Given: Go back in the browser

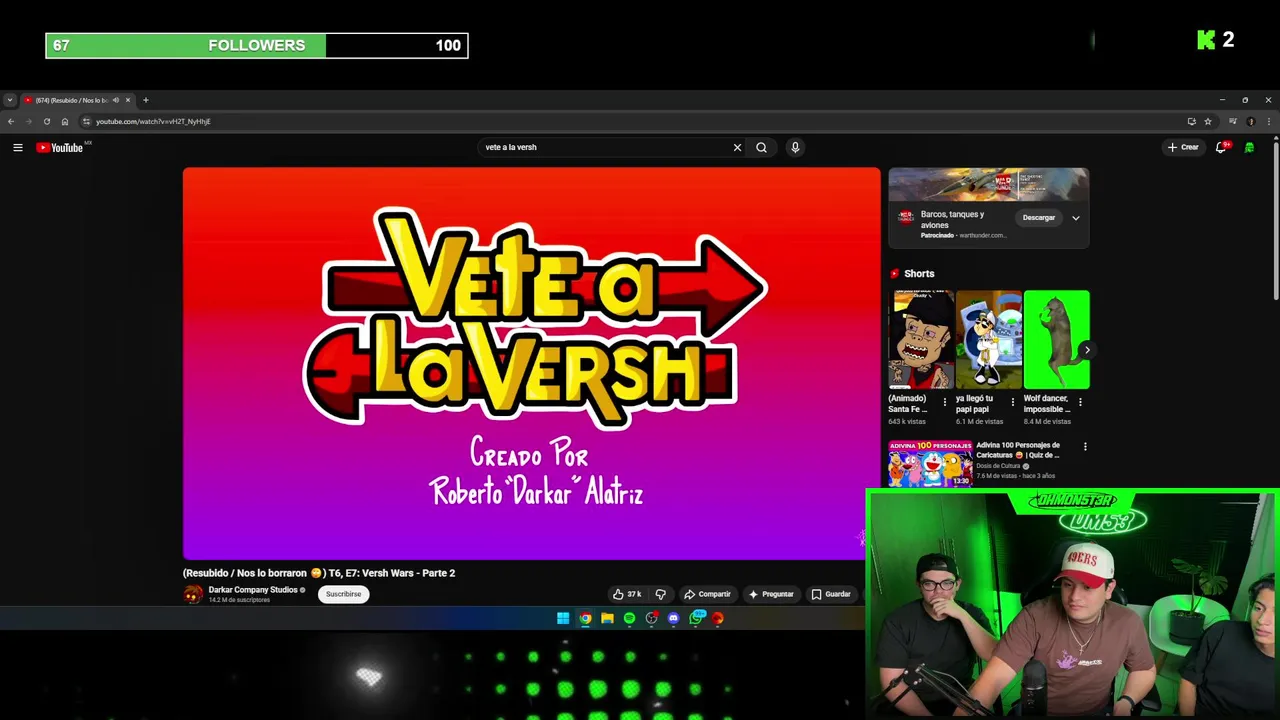Looking at the screenshot, I should [11, 121].
